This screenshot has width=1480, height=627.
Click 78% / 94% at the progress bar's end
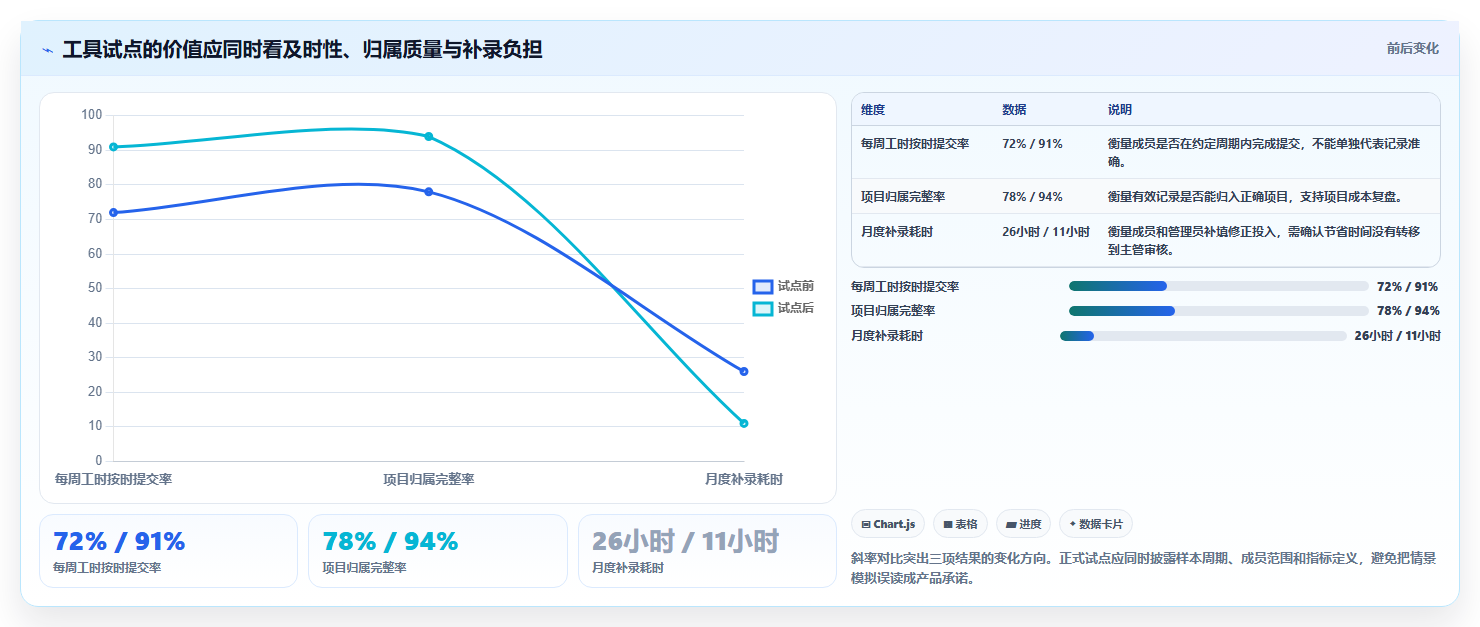pyautogui.click(x=1408, y=311)
